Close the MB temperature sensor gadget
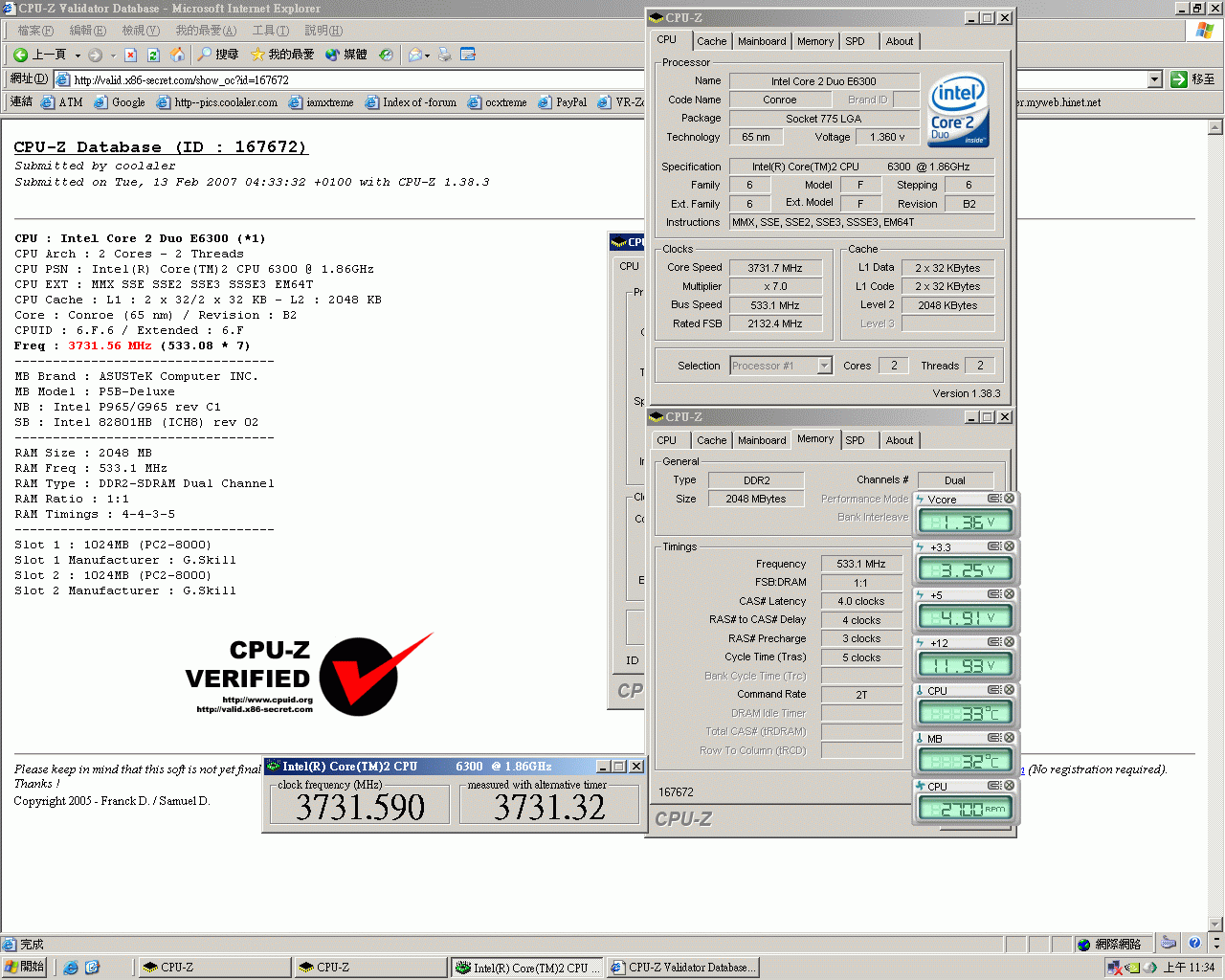1225x980 pixels. pyautogui.click(x=1009, y=738)
